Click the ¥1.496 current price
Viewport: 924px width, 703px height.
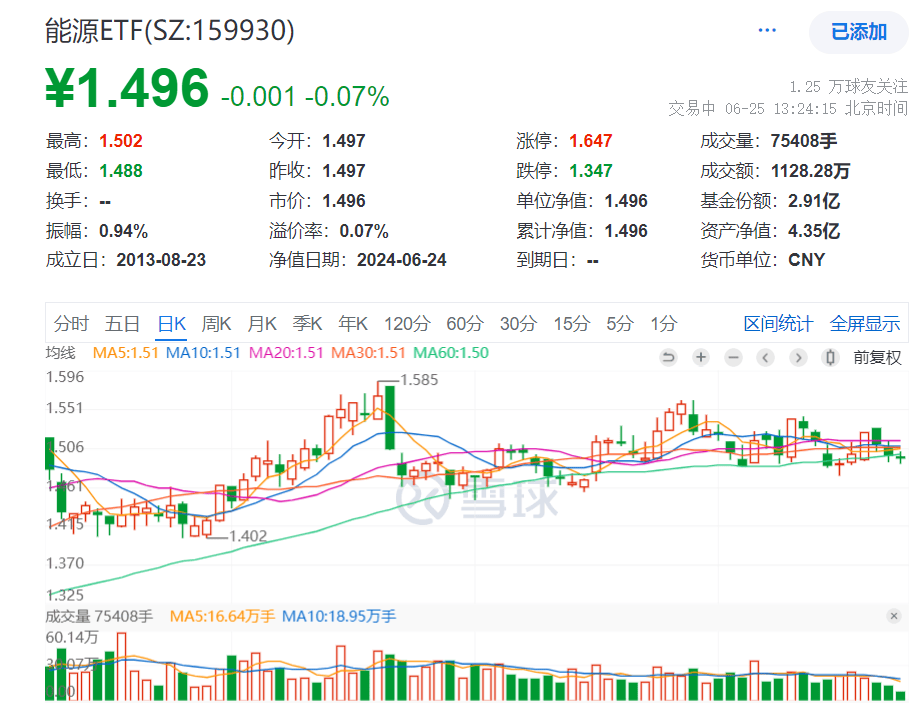point(127,88)
